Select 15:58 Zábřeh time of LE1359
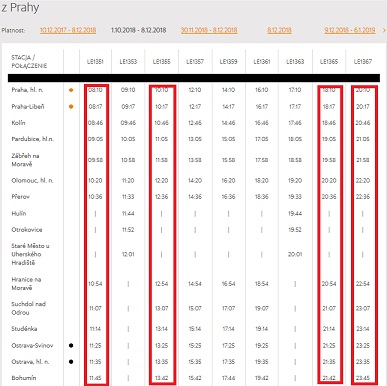This screenshot has width=387, height=386. [228, 160]
